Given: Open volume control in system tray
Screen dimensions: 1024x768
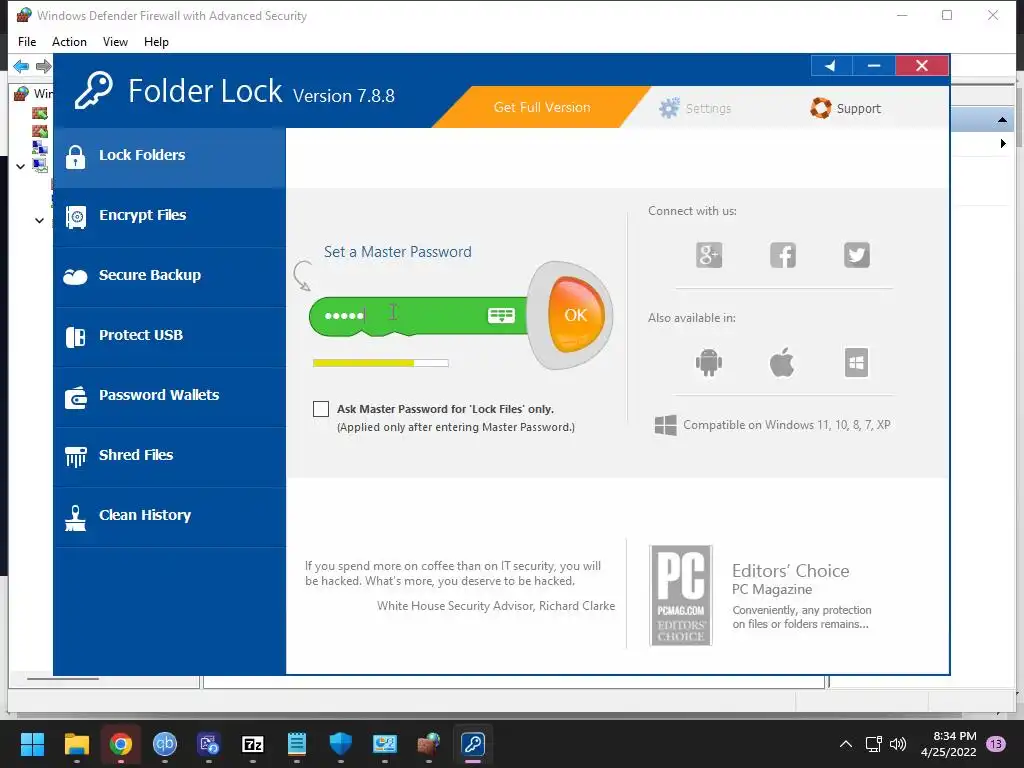Looking at the screenshot, I should click(x=898, y=744).
